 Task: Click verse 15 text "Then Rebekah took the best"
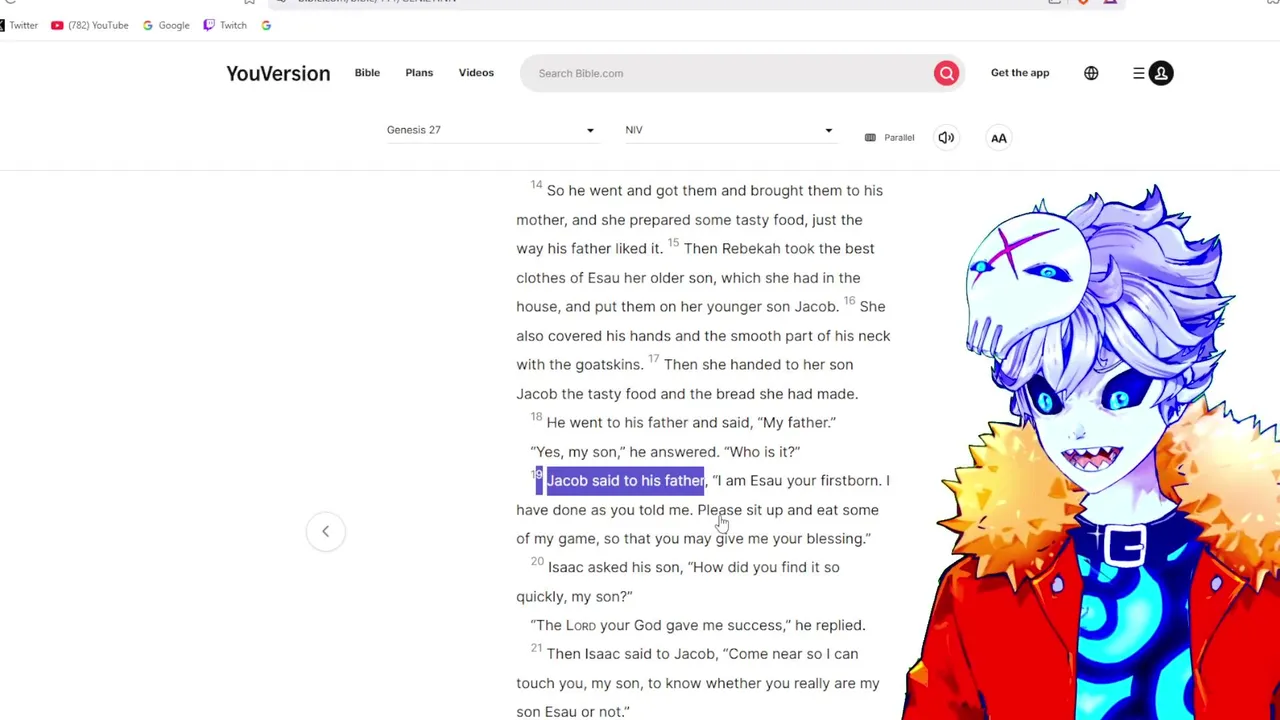(779, 249)
